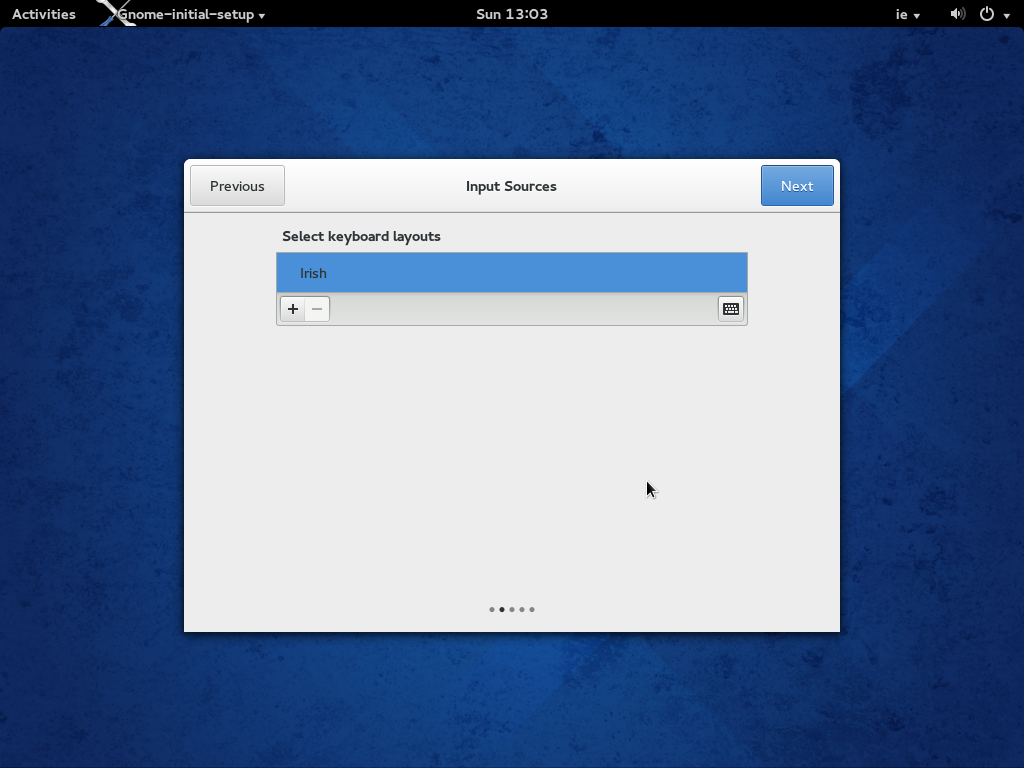
Task: Click the 'ie' keyboard layout indicator
Action: (902, 14)
